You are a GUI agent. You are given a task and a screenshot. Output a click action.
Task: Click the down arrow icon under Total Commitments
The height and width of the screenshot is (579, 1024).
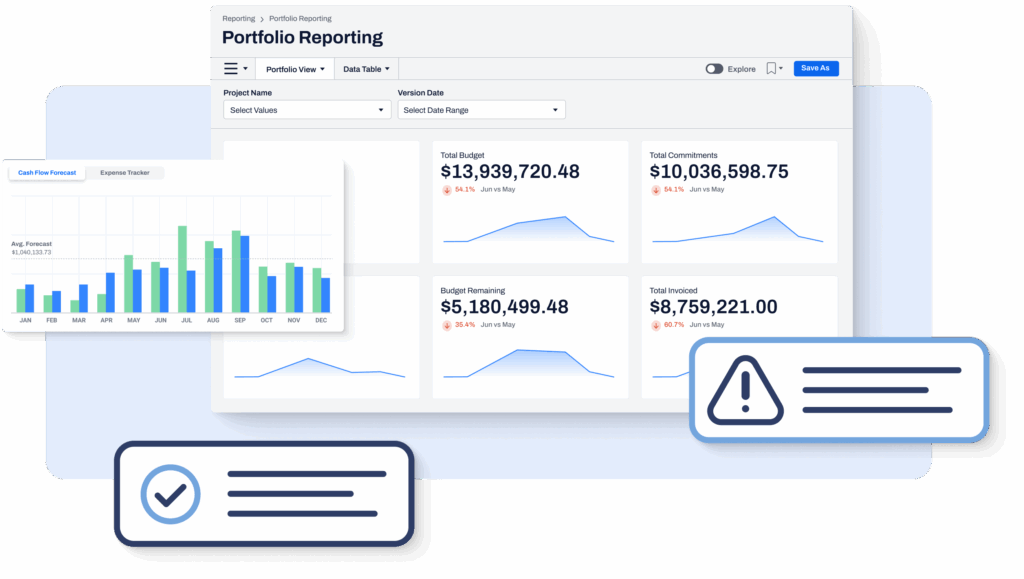[656, 190]
